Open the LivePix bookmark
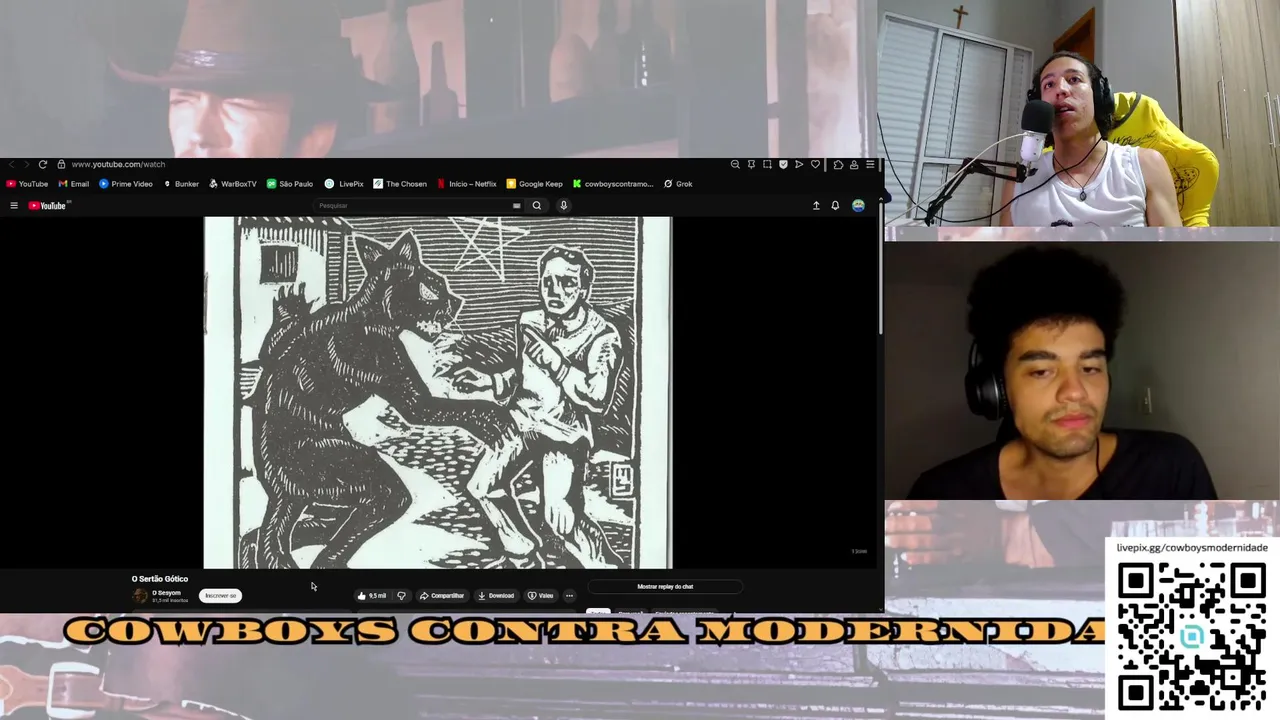Screen dimensions: 1280x720 (344, 184)
